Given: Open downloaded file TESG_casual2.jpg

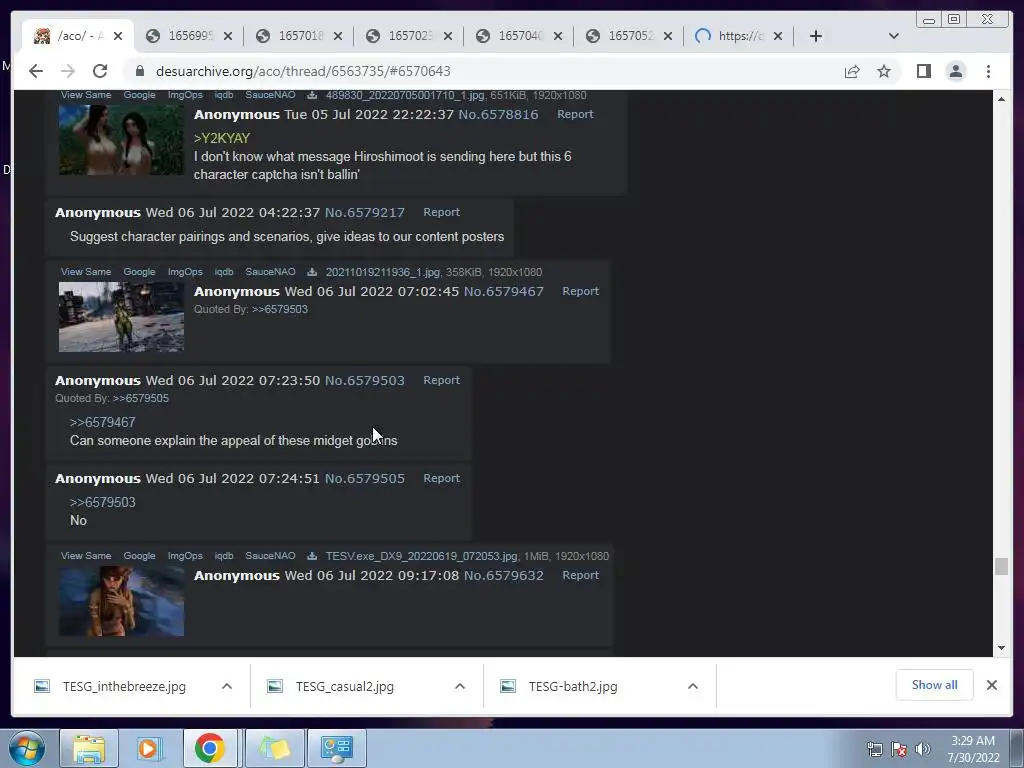Looking at the screenshot, I should point(344,686).
